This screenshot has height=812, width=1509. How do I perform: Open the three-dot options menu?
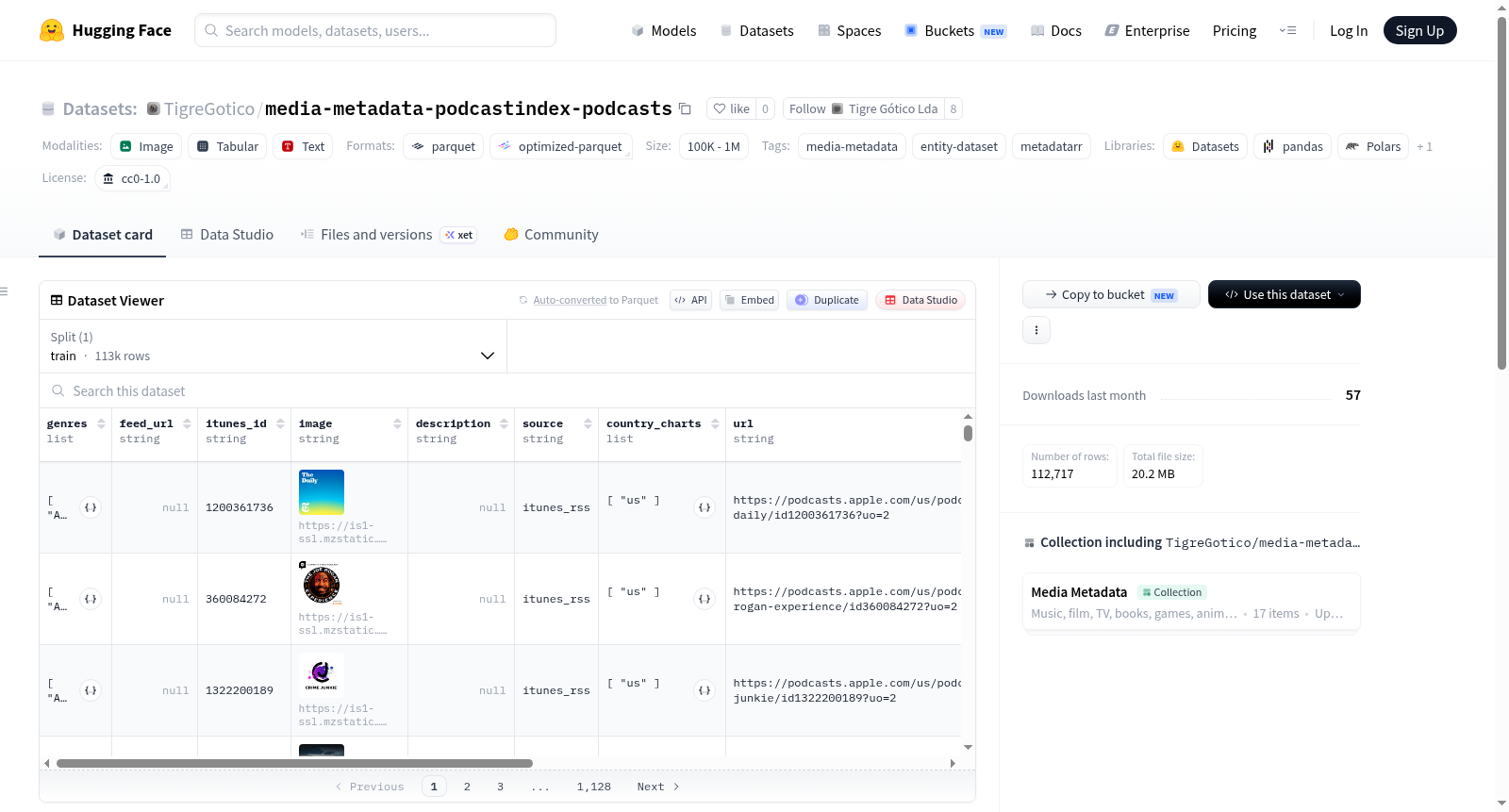(x=1036, y=330)
